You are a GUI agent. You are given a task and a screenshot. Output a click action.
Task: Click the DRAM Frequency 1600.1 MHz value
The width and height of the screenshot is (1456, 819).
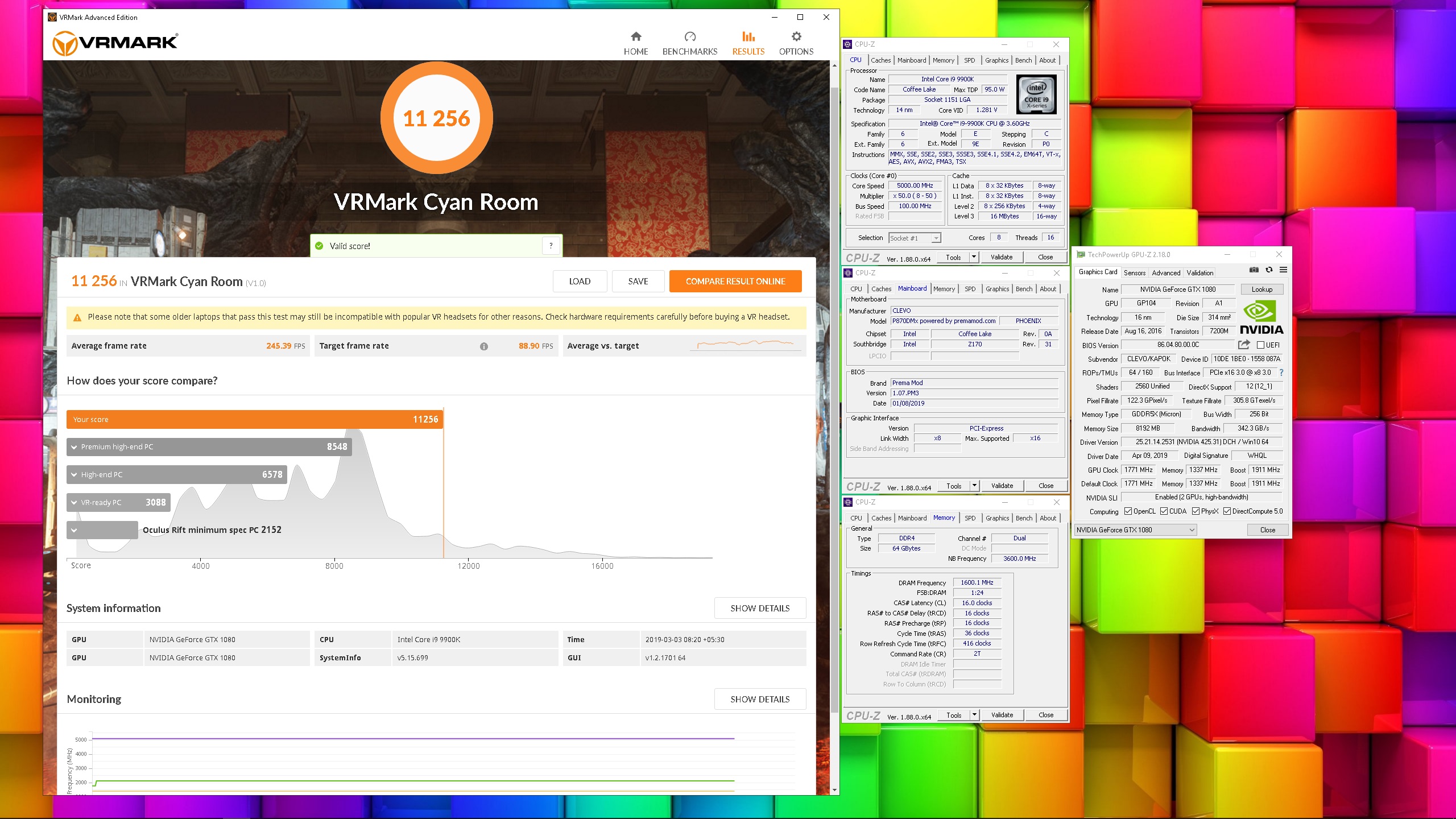click(977, 583)
